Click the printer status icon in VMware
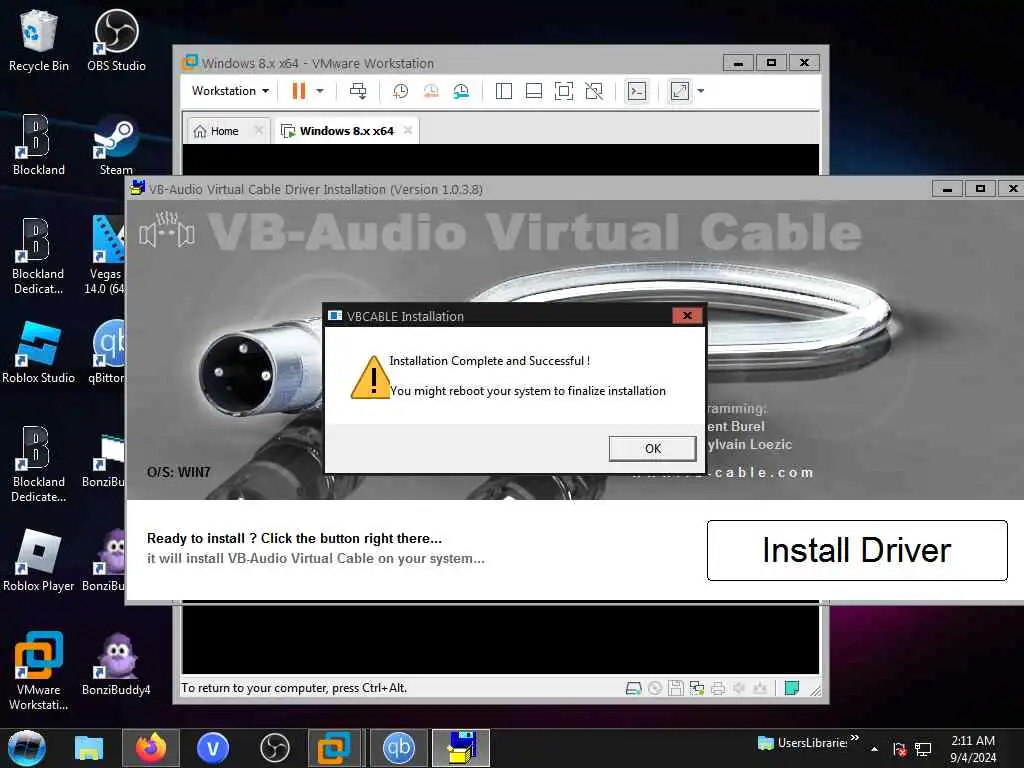This screenshot has height=768, width=1024. 718,688
